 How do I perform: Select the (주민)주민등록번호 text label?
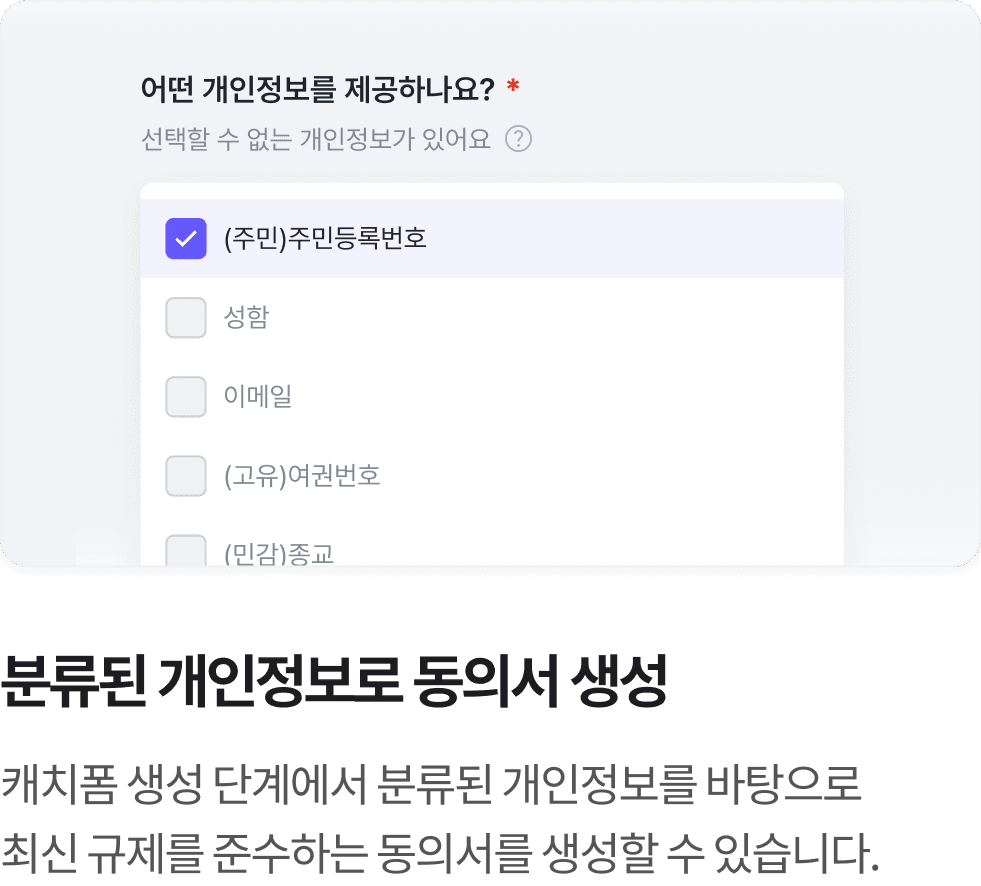pos(325,238)
